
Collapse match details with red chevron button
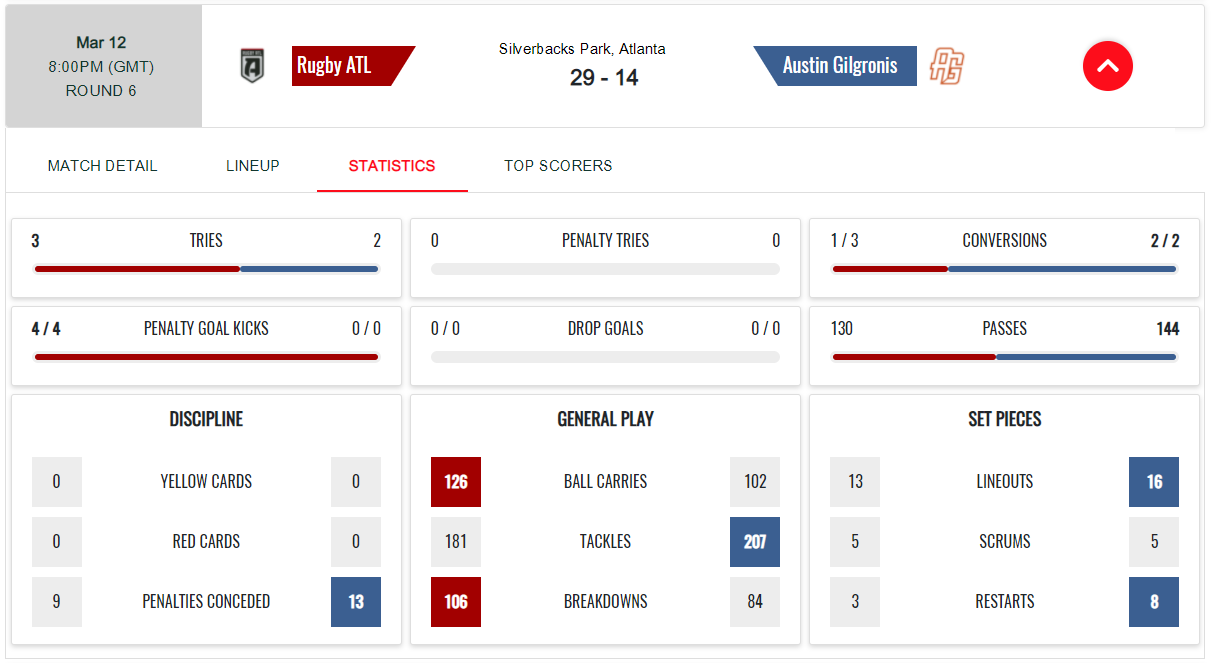coord(1108,66)
